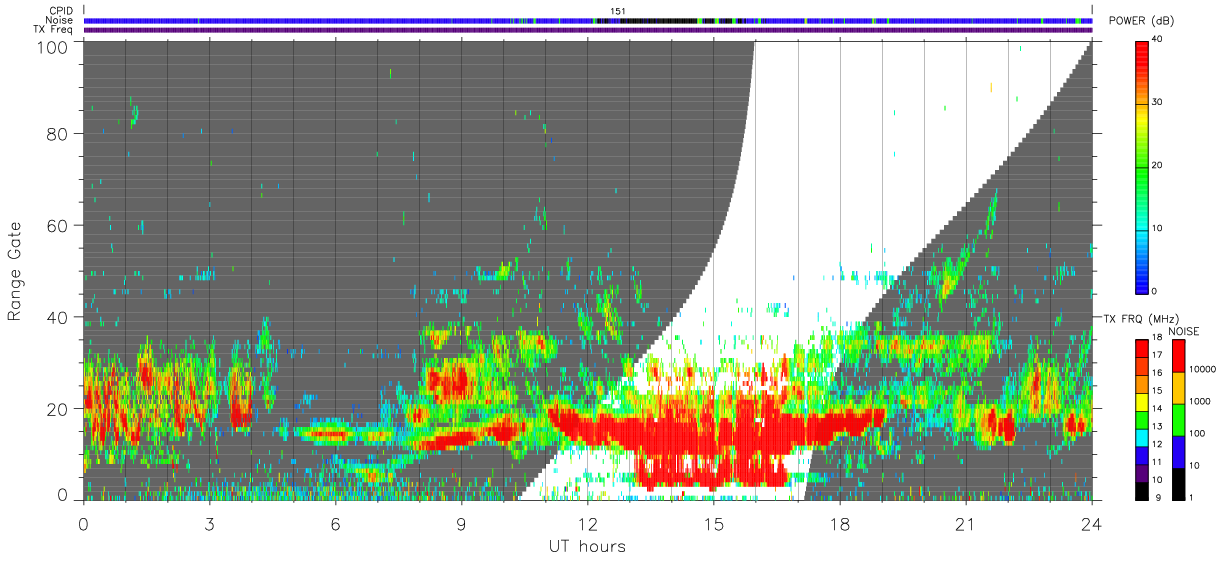Select the "CPID" label above the plot
The height and width of the screenshot is (567, 1228).
(x=61, y=11)
